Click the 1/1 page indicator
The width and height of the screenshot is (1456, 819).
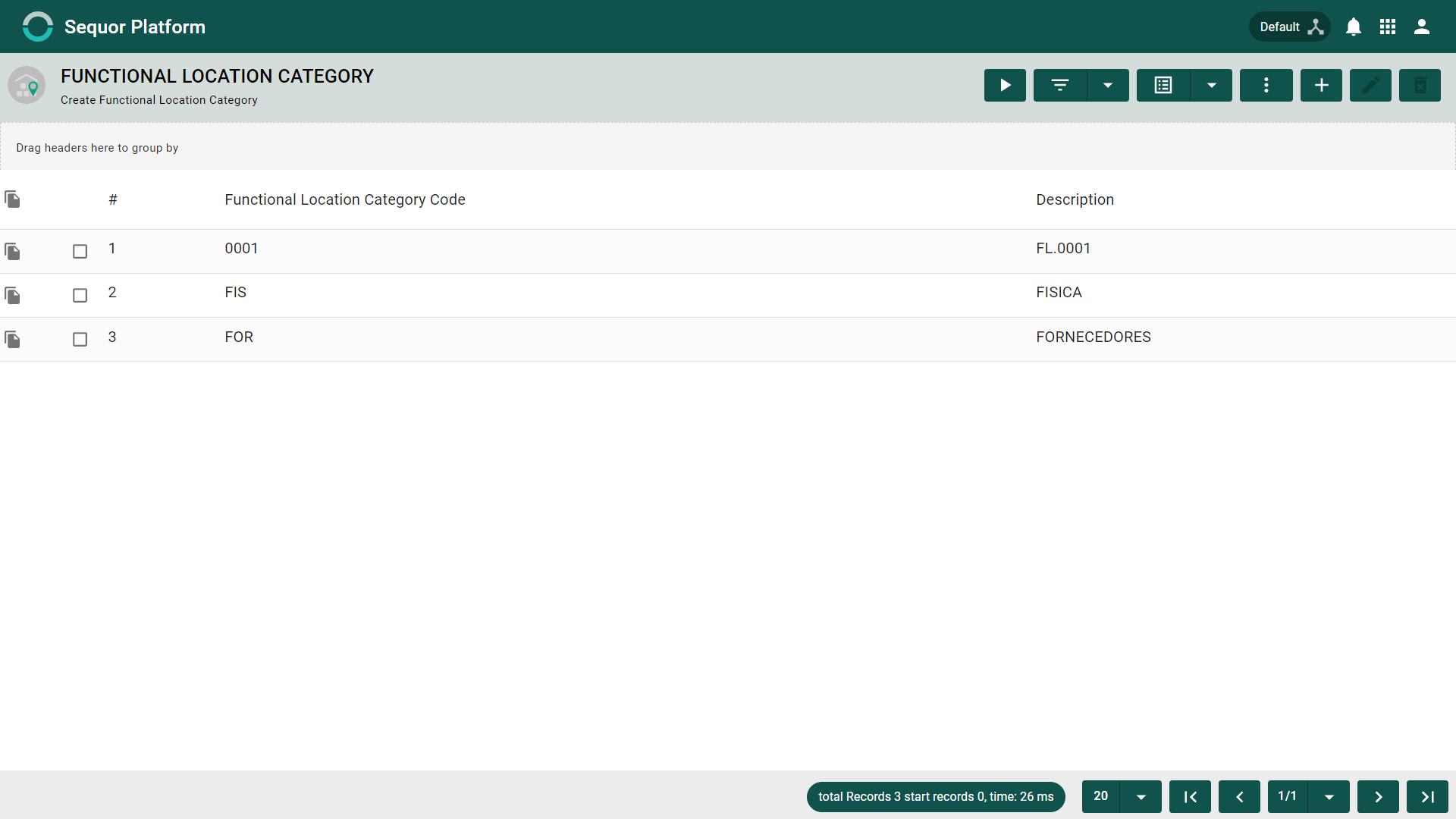pyautogui.click(x=1288, y=796)
